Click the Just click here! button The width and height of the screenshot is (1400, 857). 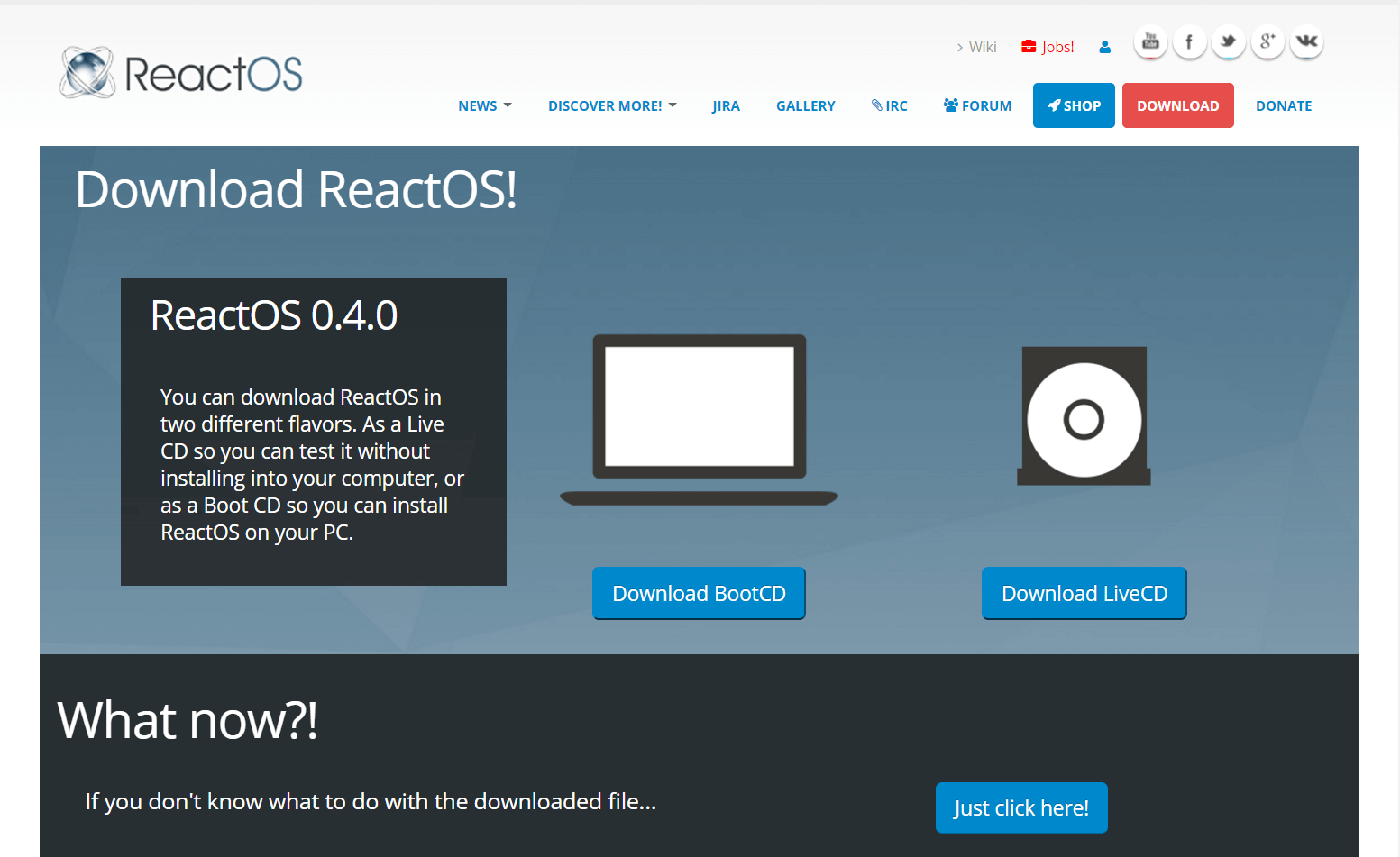pos(1021,807)
